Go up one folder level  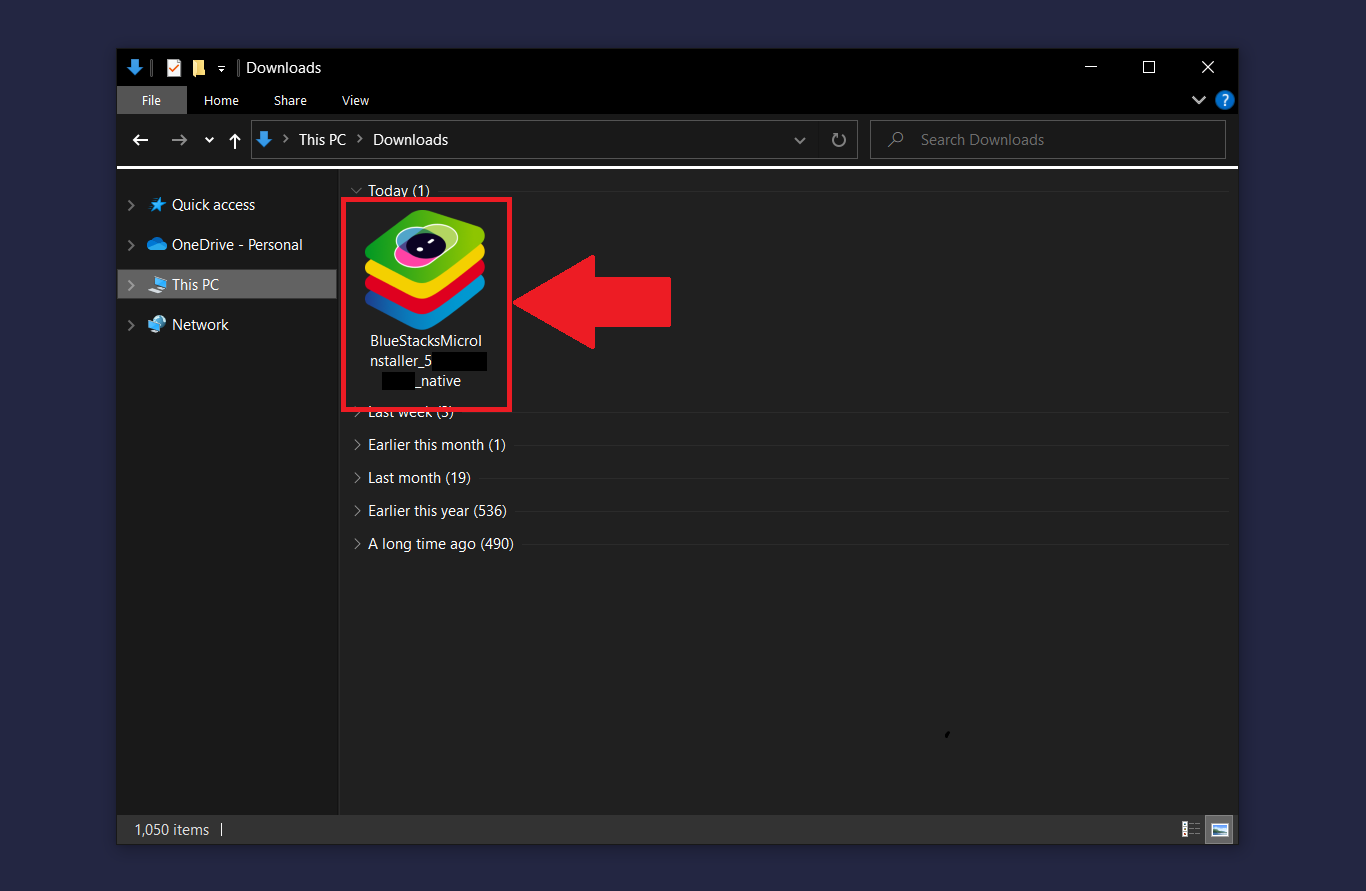click(x=234, y=139)
